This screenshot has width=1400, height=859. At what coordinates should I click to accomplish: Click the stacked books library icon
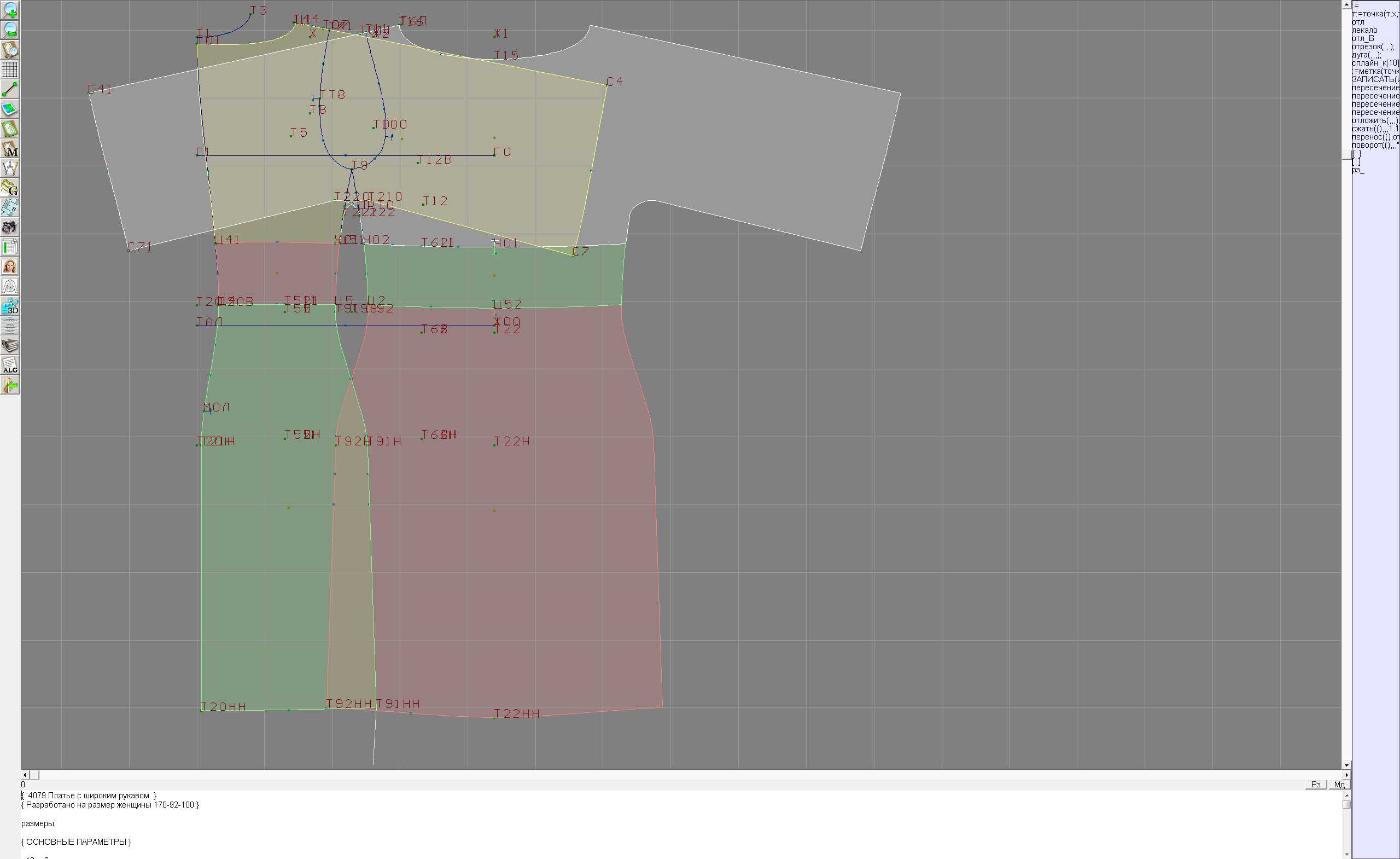point(10,346)
